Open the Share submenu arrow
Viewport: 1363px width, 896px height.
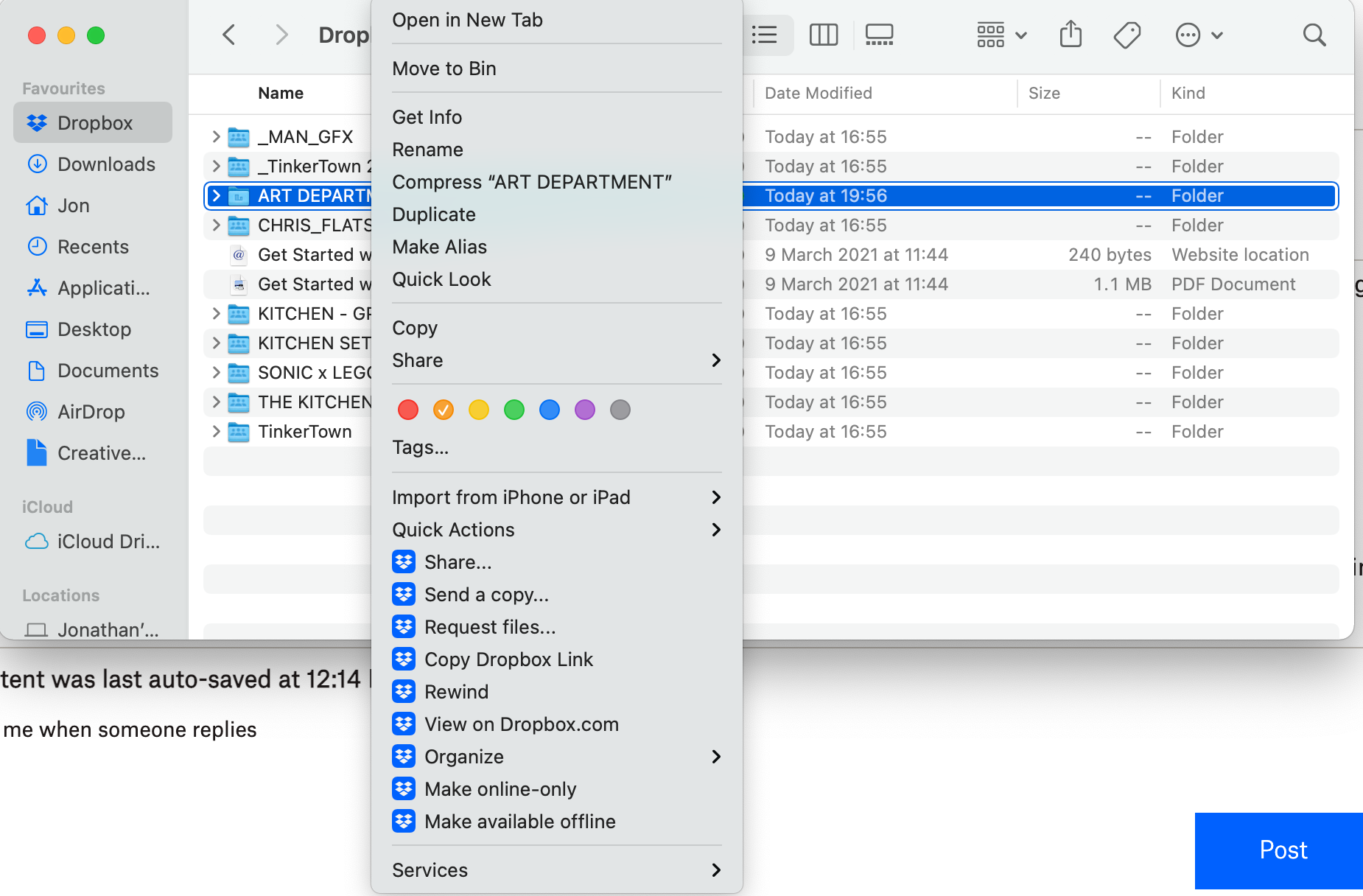click(x=715, y=360)
